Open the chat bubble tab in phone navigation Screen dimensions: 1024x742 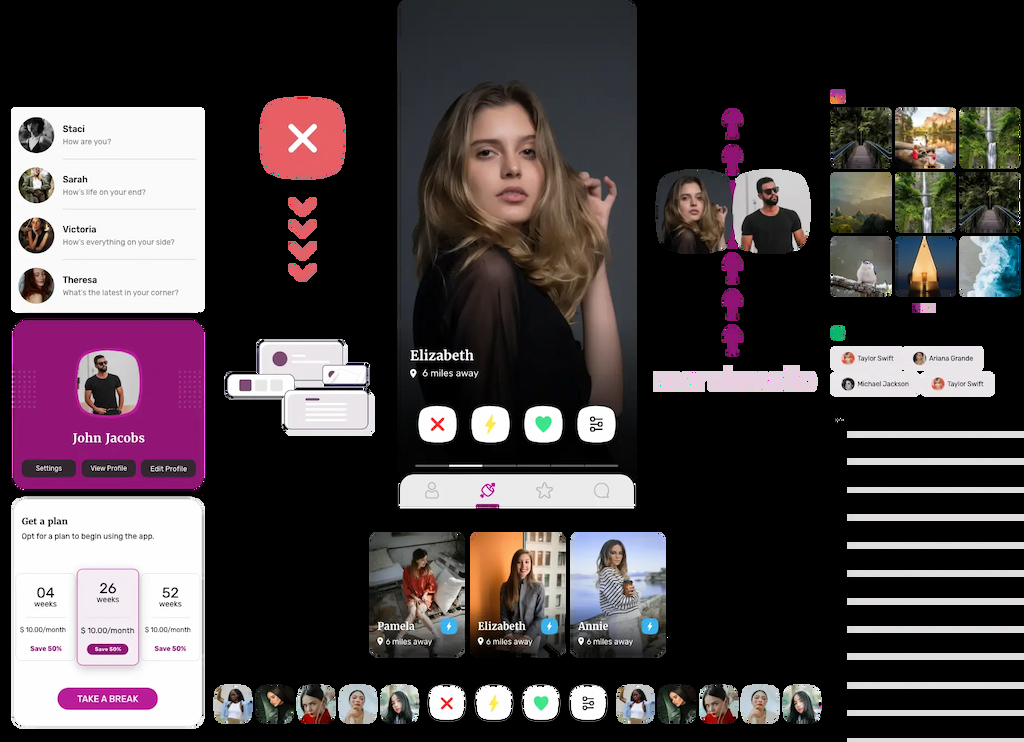point(601,491)
